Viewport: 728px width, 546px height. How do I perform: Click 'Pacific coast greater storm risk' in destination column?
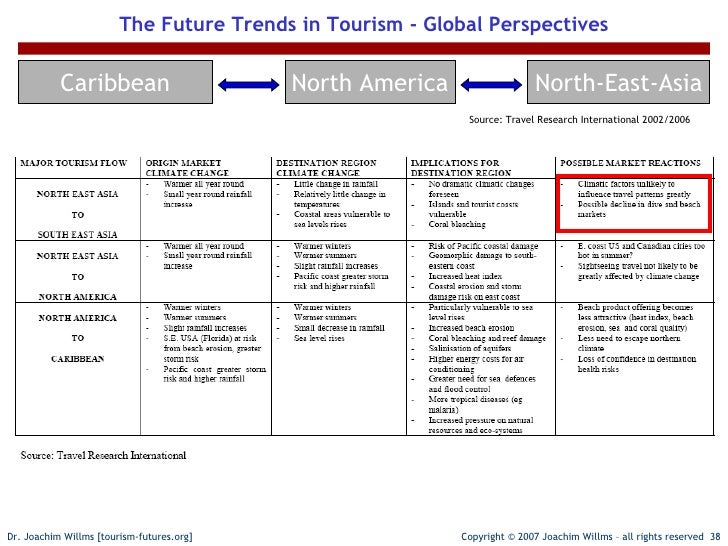pos(341,281)
